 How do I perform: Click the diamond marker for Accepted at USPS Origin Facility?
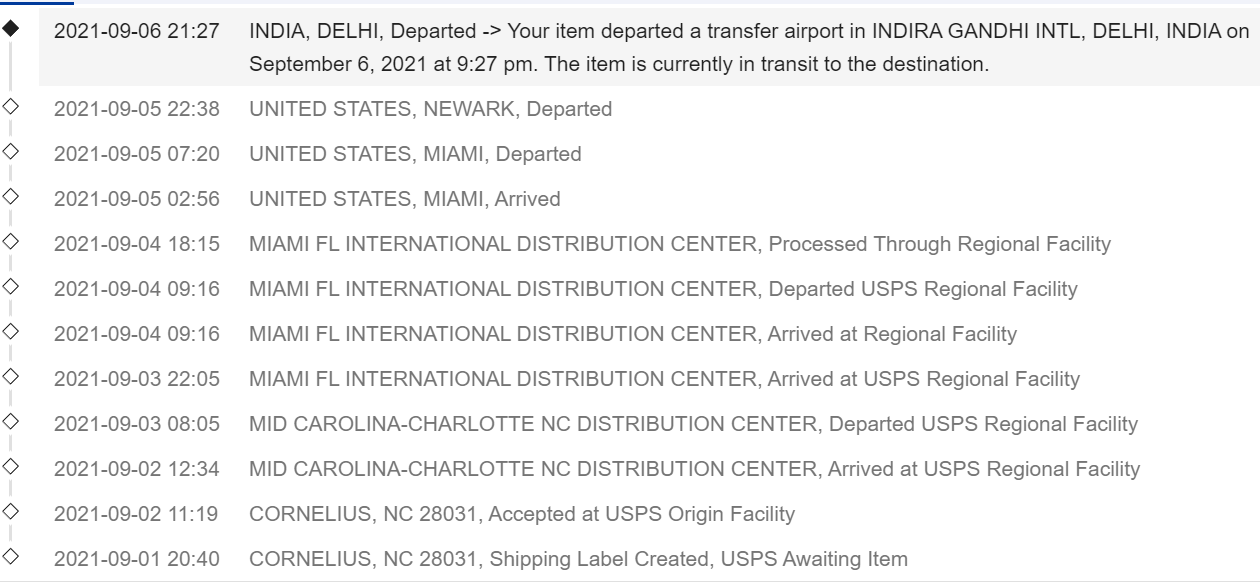(11, 511)
